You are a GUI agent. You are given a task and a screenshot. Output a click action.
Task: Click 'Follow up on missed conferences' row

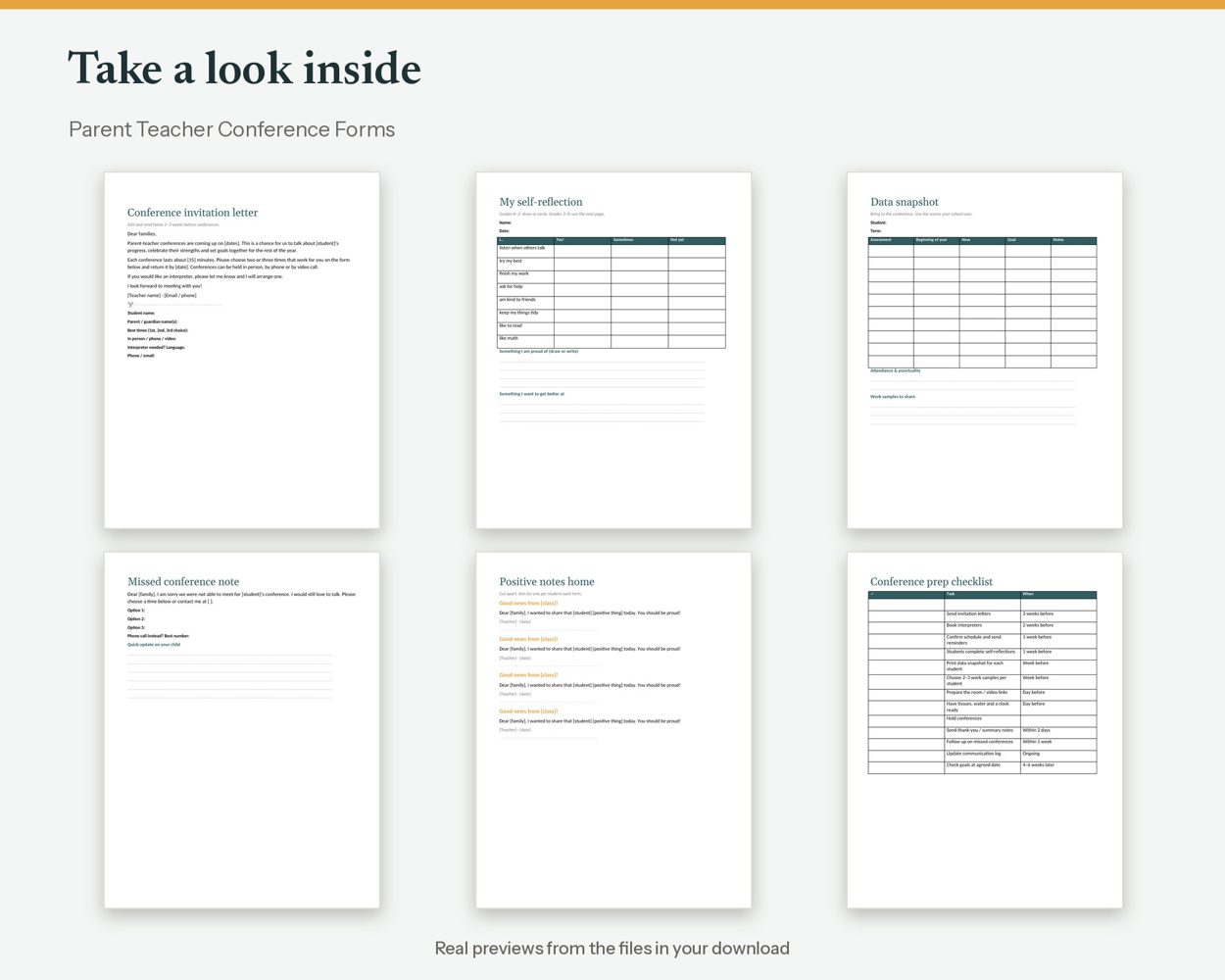[x=982, y=743]
